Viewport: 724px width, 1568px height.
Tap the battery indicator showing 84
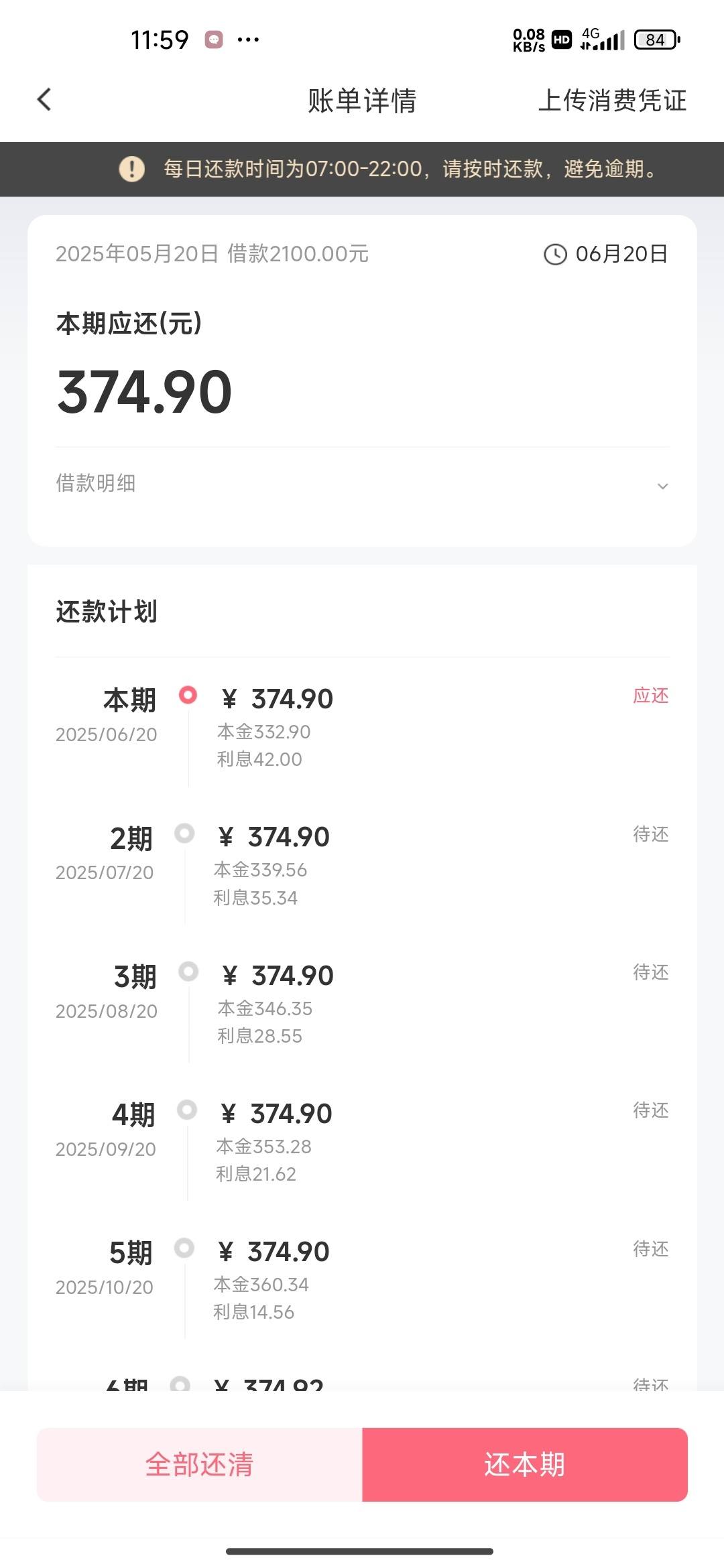(x=657, y=40)
